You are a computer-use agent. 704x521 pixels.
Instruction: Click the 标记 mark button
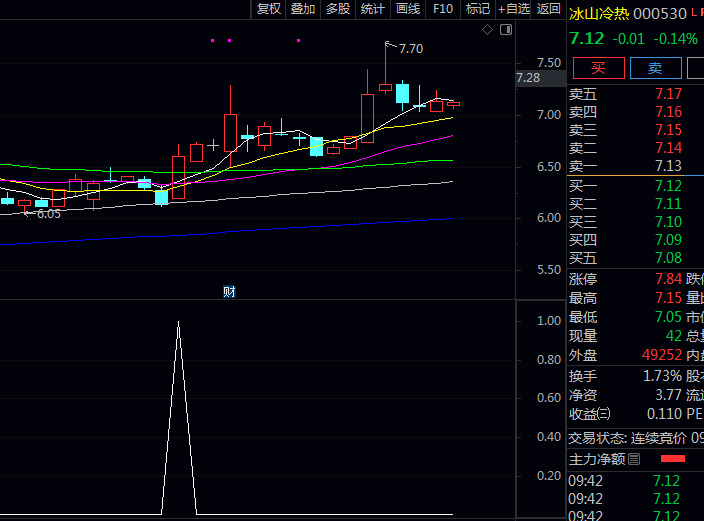click(478, 9)
